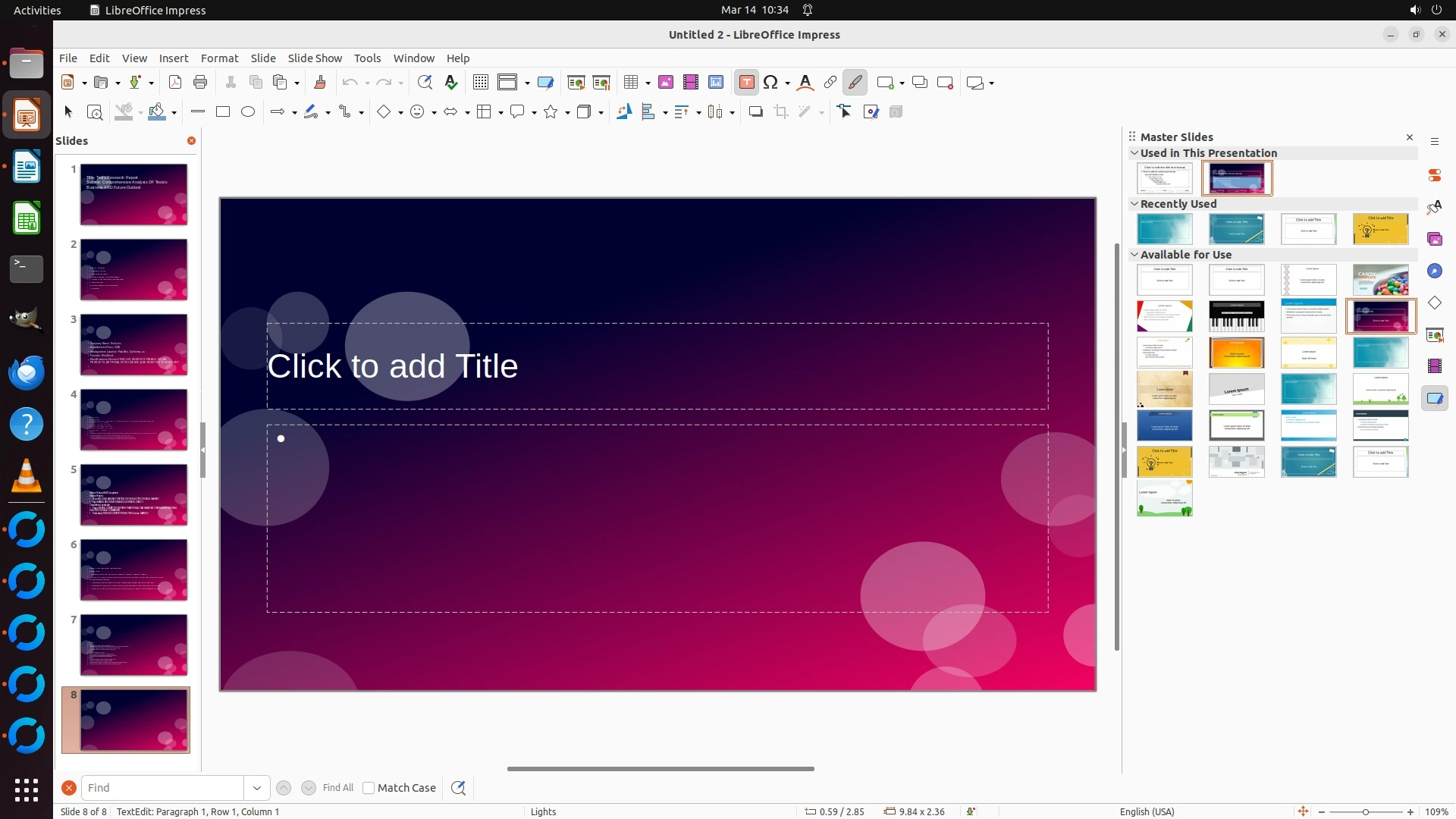
Task: Click the Find All button
Action: 337,788
